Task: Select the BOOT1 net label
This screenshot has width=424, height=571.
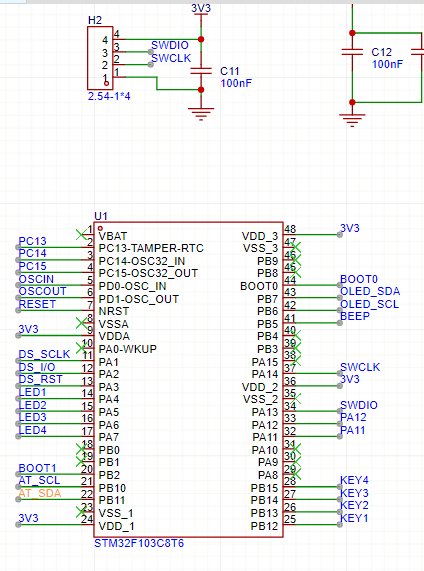Action: pyautogui.click(x=37, y=468)
